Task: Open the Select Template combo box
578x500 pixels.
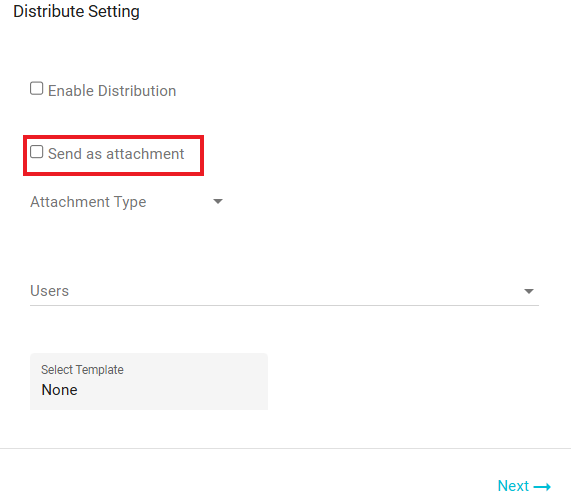Action: tap(149, 381)
